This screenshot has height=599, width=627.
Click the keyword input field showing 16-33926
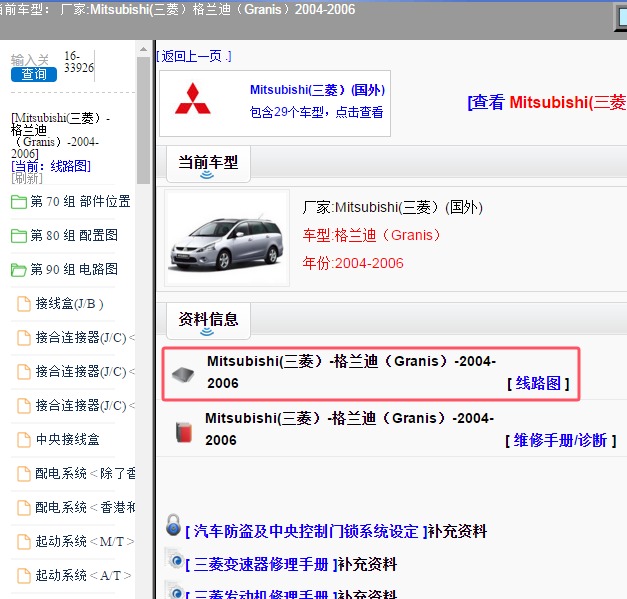pyautogui.click(x=79, y=62)
